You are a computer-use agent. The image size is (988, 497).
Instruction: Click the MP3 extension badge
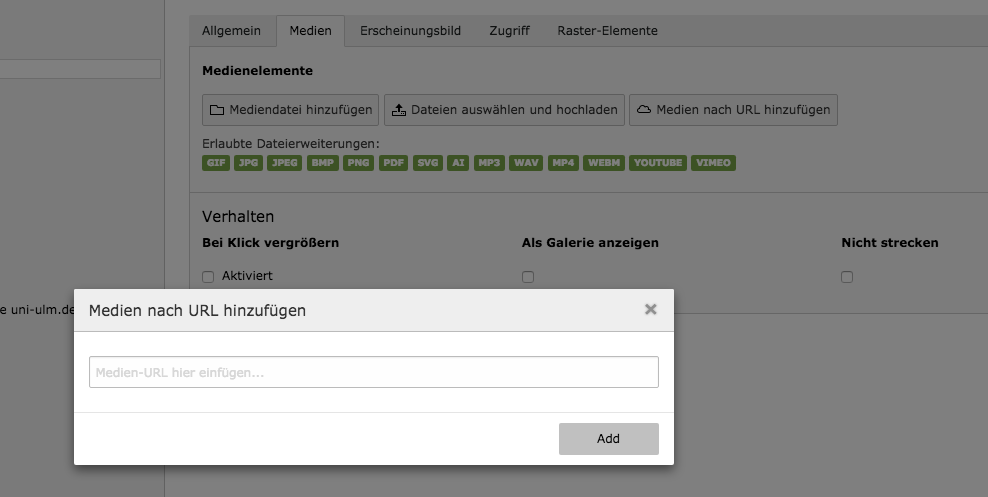coord(489,163)
